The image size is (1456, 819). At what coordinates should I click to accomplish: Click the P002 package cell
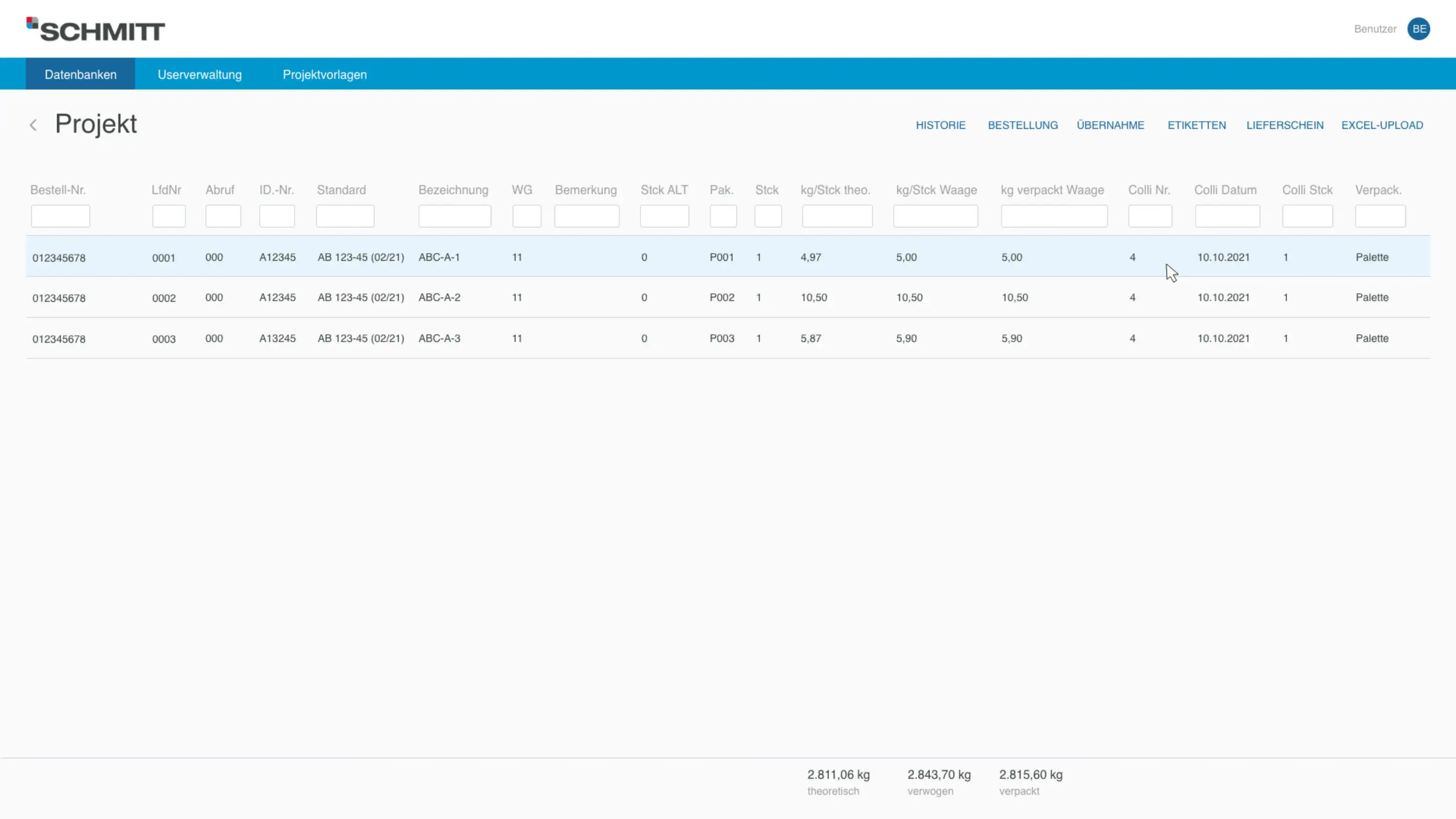click(722, 297)
